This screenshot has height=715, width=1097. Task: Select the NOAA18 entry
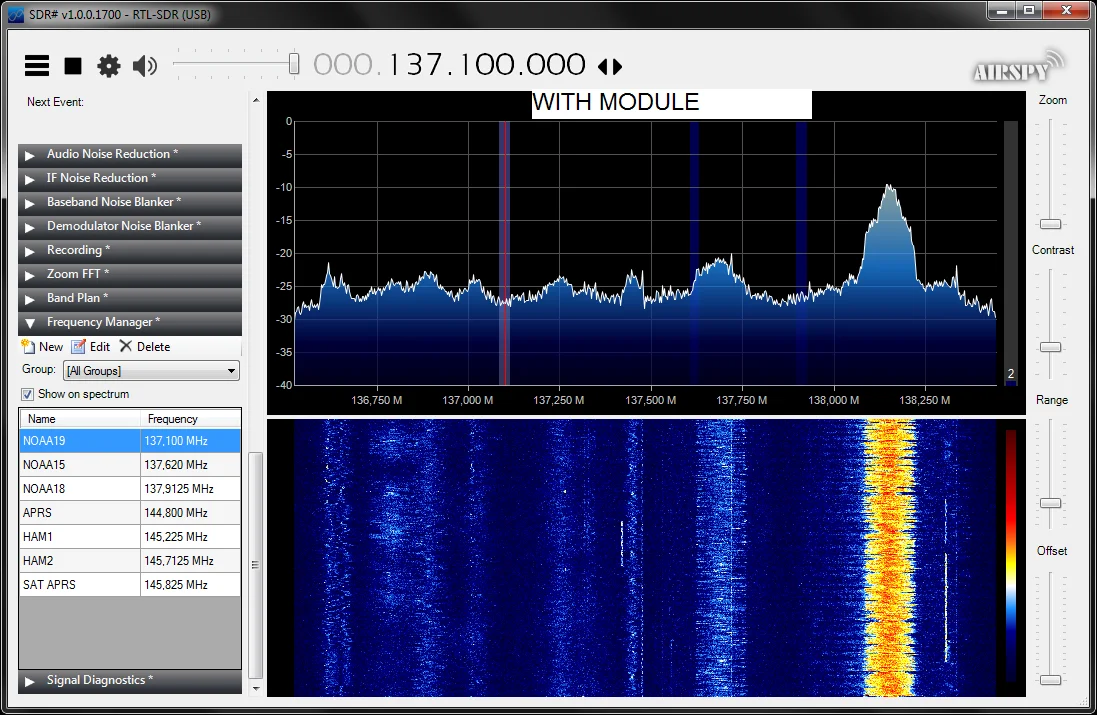[x=130, y=488]
